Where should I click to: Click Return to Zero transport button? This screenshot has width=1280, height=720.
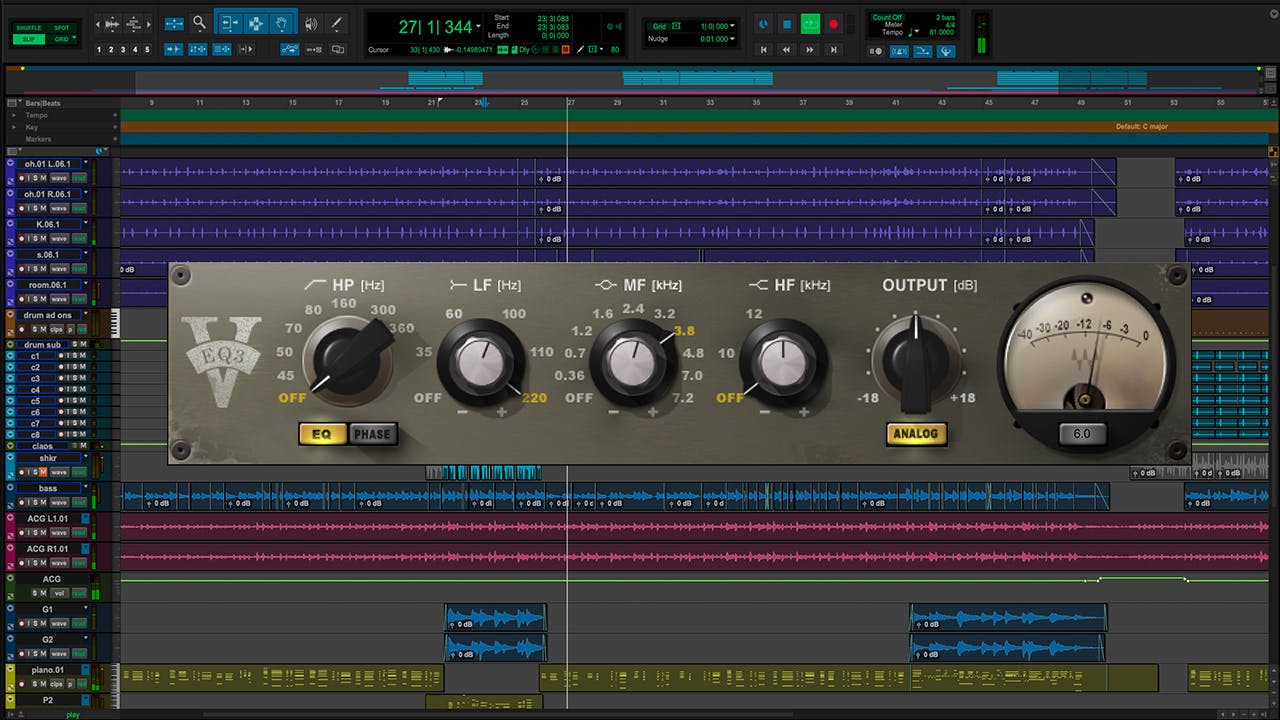coord(764,49)
